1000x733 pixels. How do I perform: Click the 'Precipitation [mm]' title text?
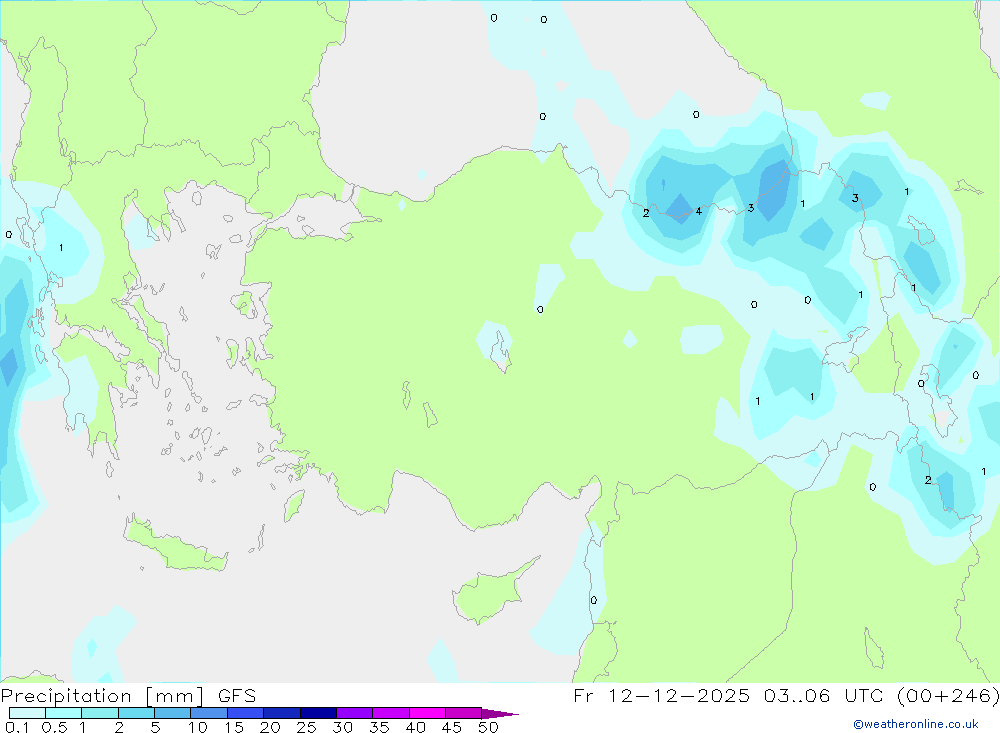[102, 696]
